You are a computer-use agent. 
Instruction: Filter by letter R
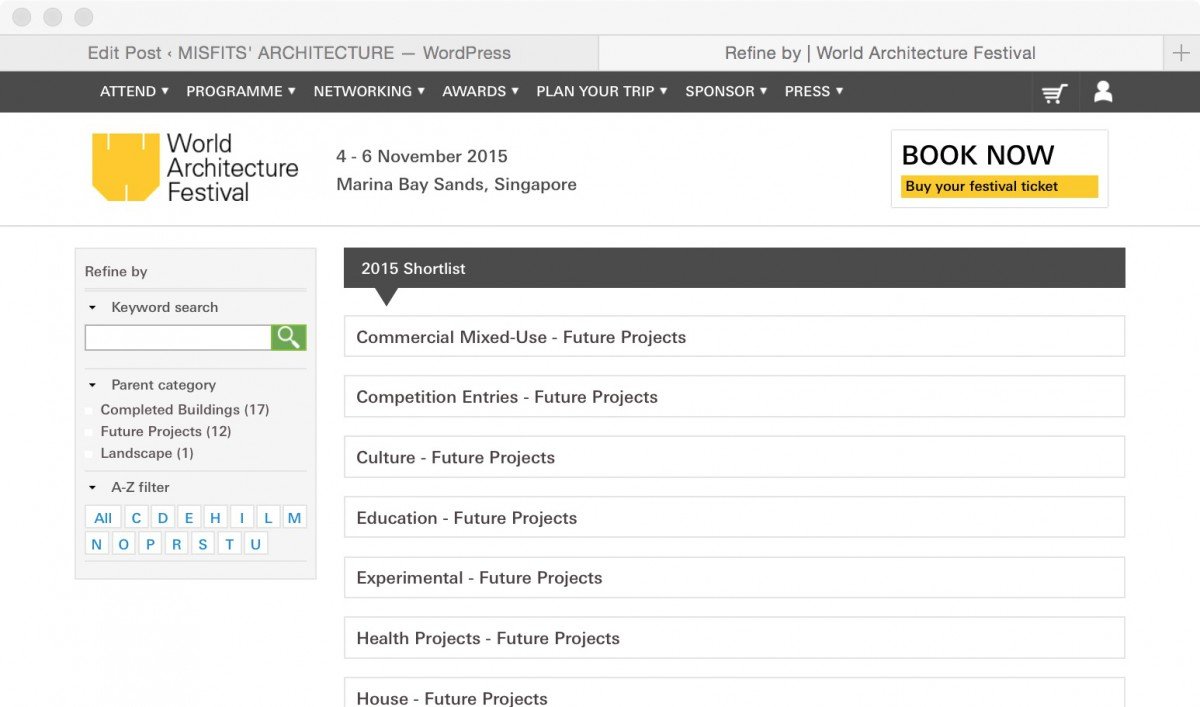point(176,544)
